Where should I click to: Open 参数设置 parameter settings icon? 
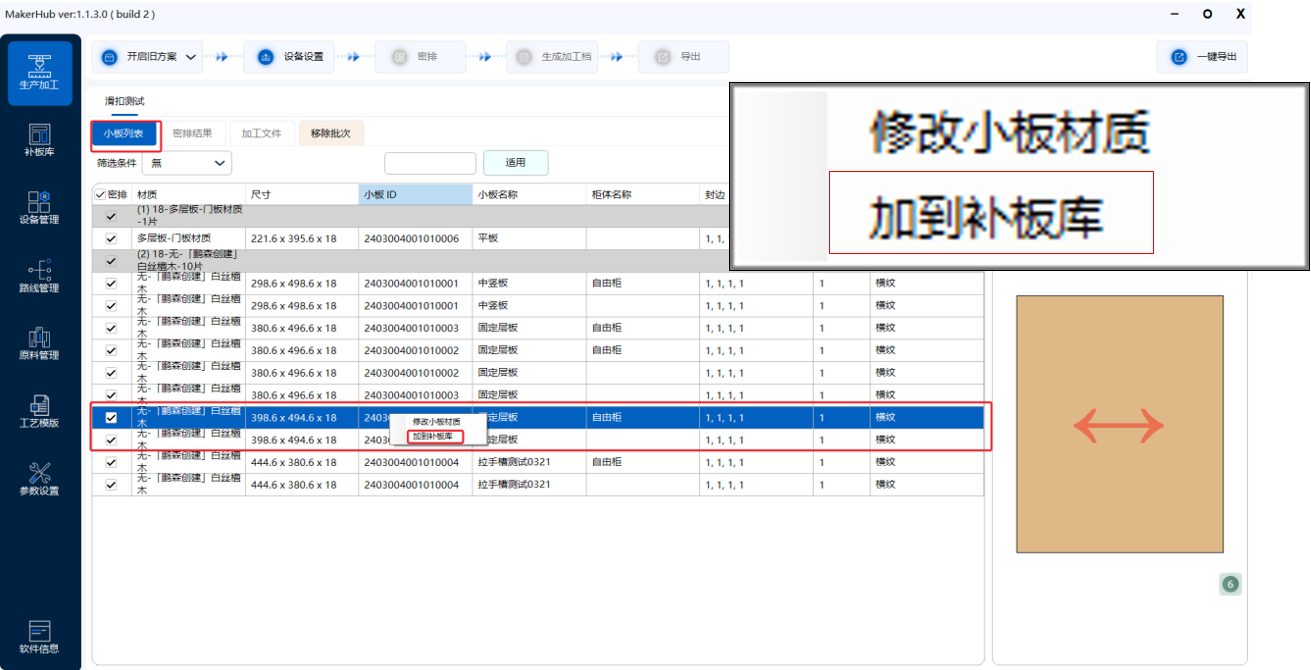point(40,479)
